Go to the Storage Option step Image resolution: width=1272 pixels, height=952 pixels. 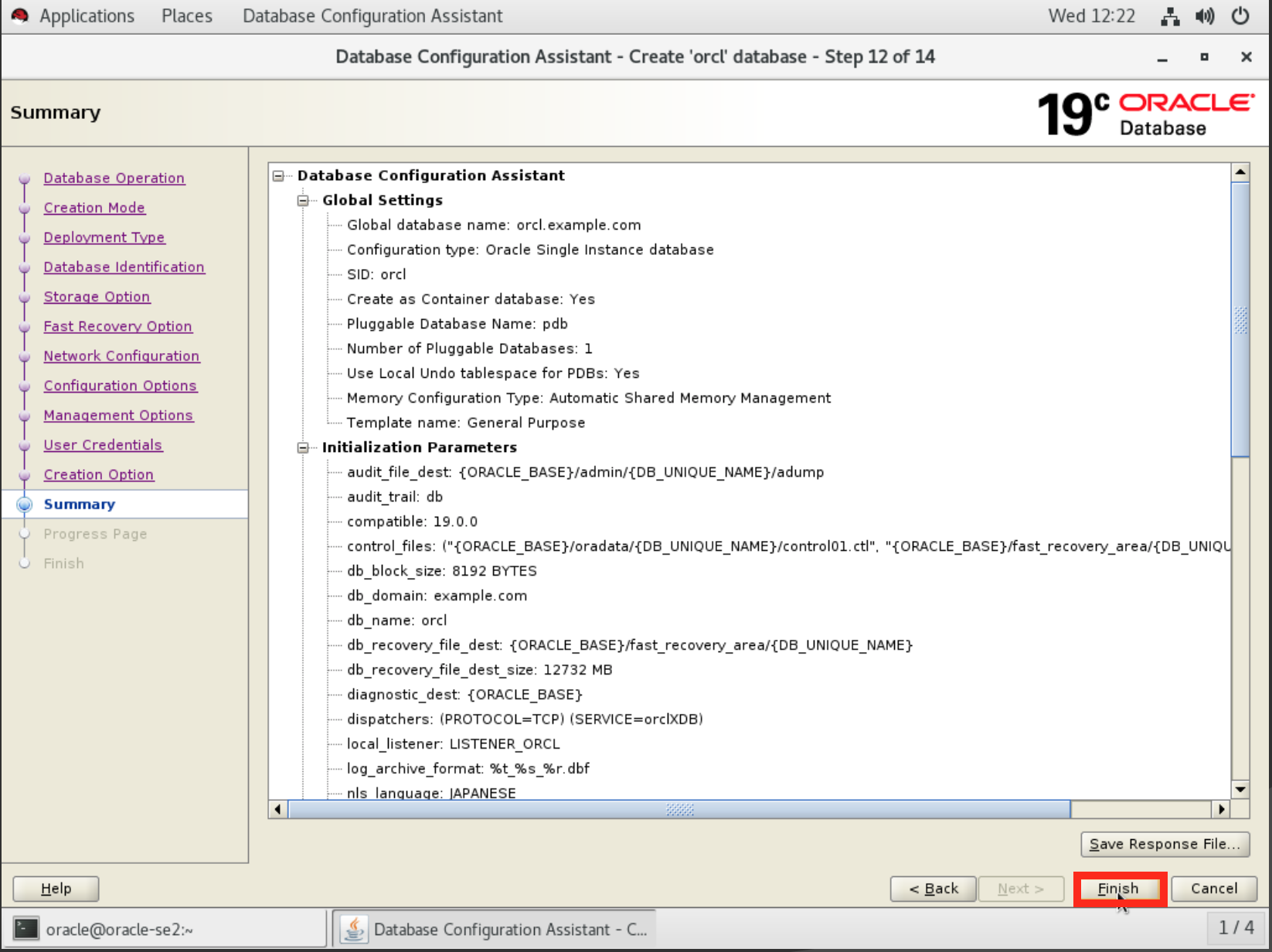pos(97,297)
